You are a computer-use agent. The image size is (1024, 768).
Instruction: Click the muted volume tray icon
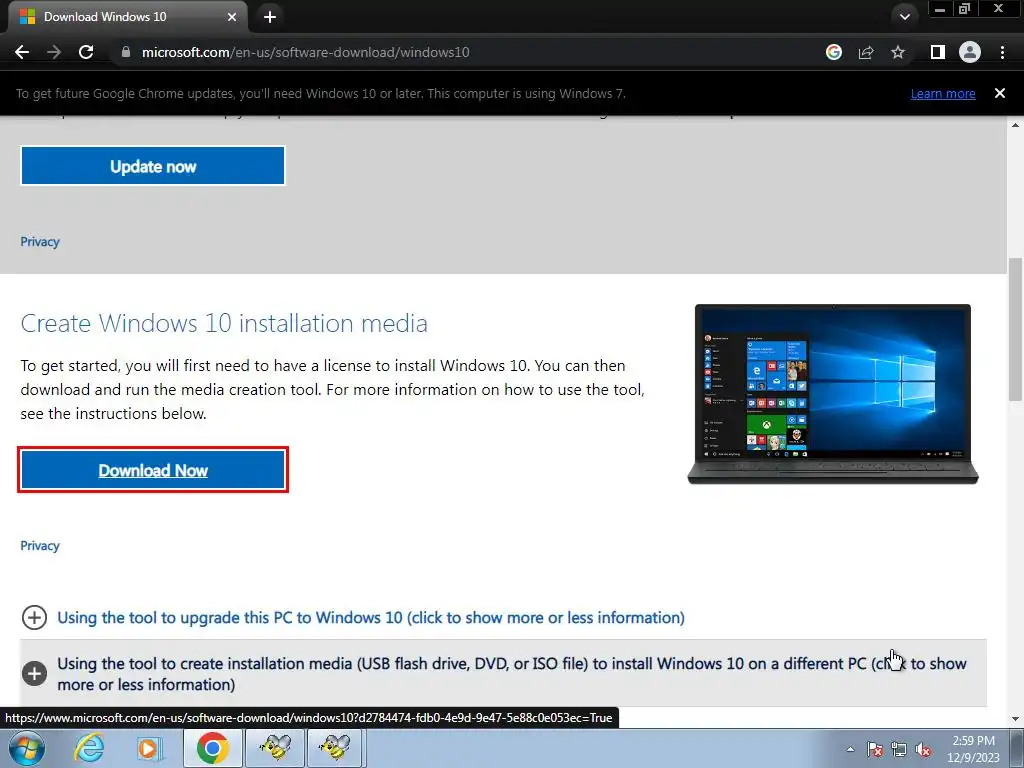923,749
